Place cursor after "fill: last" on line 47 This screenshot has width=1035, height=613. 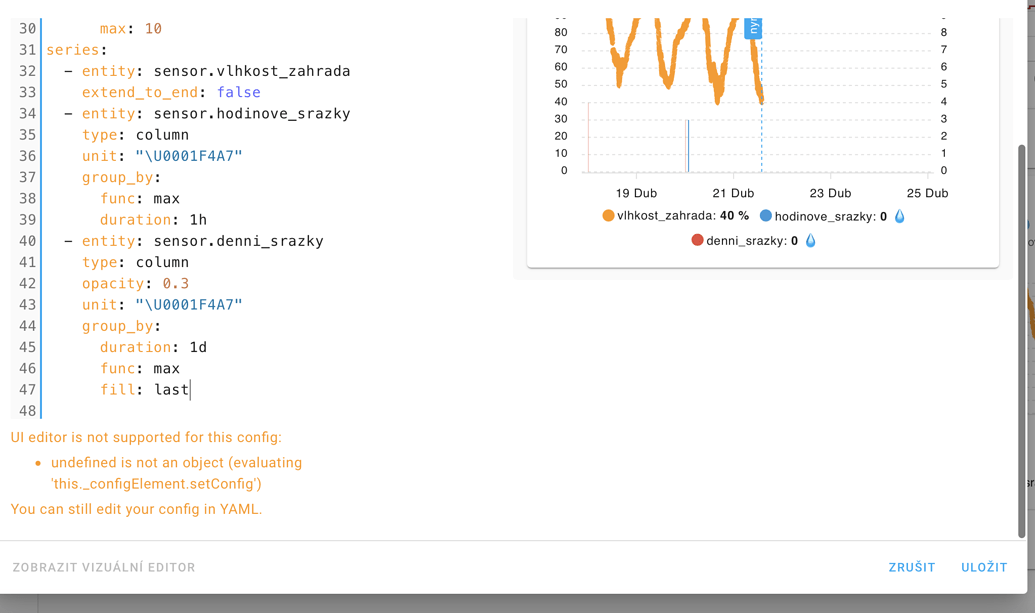point(190,390)
